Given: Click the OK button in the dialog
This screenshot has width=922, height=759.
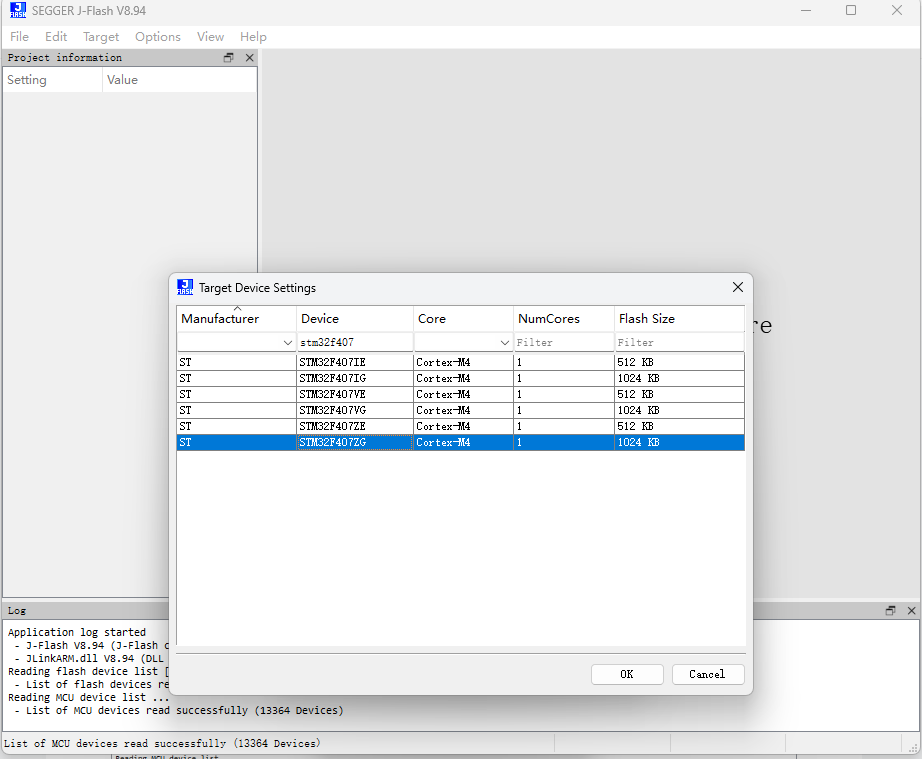Looking at the screenshot, I should click(x=627, y=674).
